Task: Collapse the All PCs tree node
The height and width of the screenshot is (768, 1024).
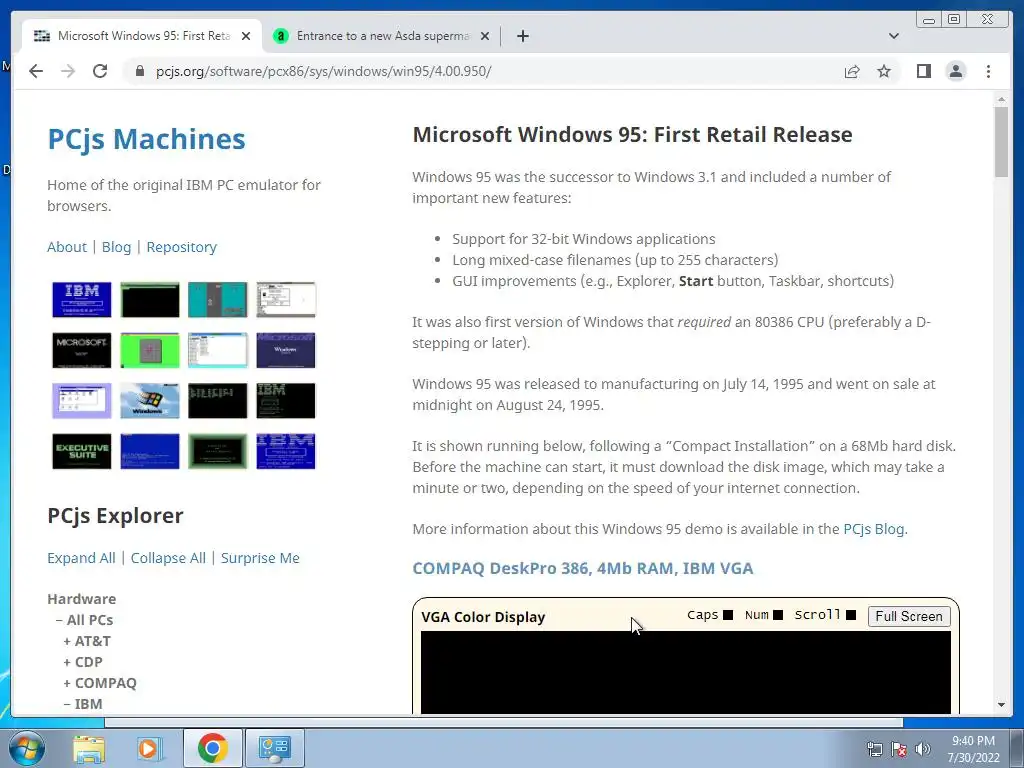Action: tap(85, 620)
